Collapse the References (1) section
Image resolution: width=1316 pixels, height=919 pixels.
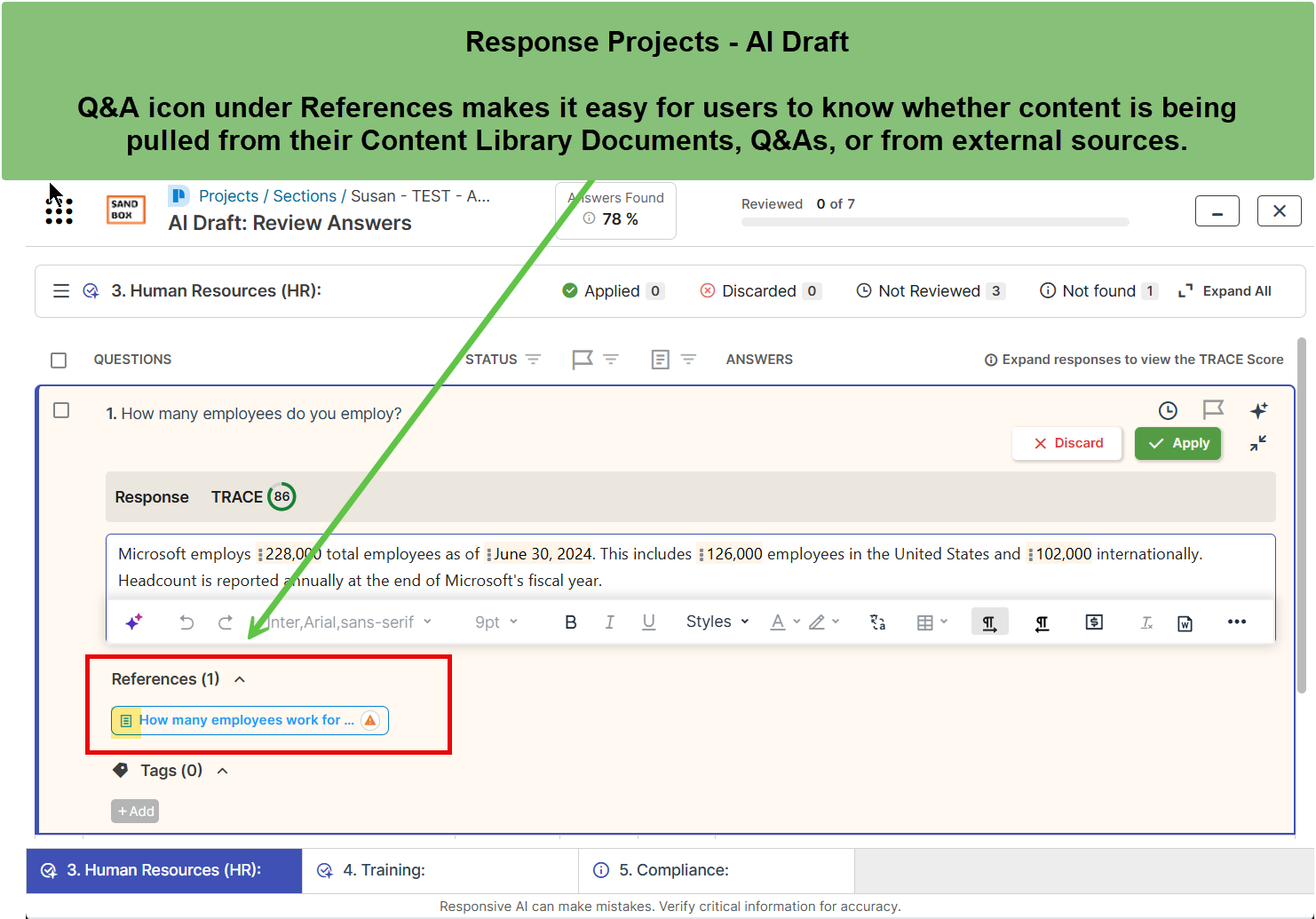pos(240,679)
